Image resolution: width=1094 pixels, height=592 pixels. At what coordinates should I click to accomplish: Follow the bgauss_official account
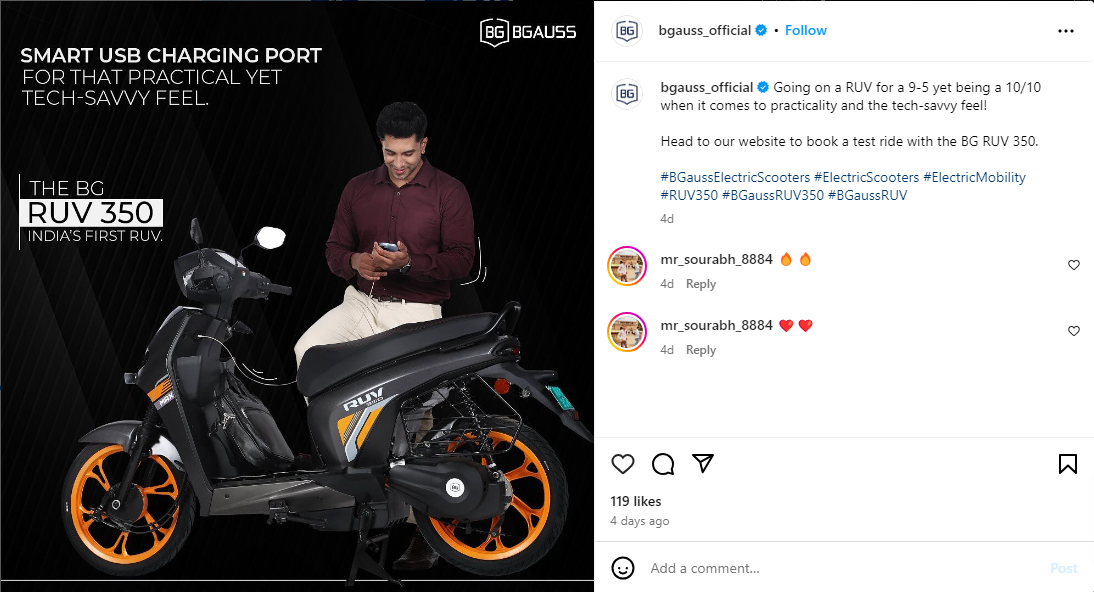pyautogui.click(x=805, y=31)
